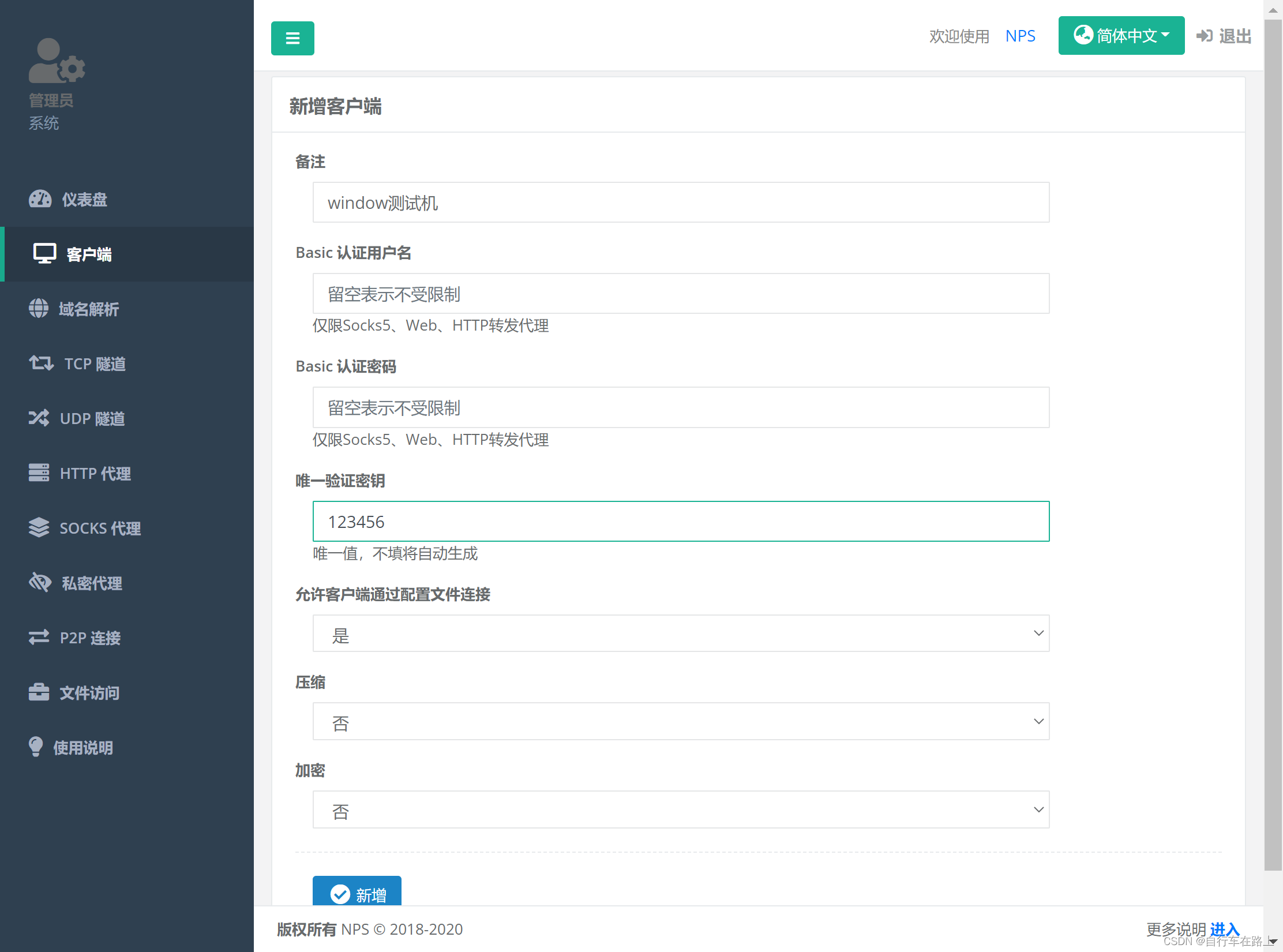Image resolution: width=1283 pixels, height=952 pixels.
Task: Click the 备注 input with window测试机
Action: click(x=681, y=203)
